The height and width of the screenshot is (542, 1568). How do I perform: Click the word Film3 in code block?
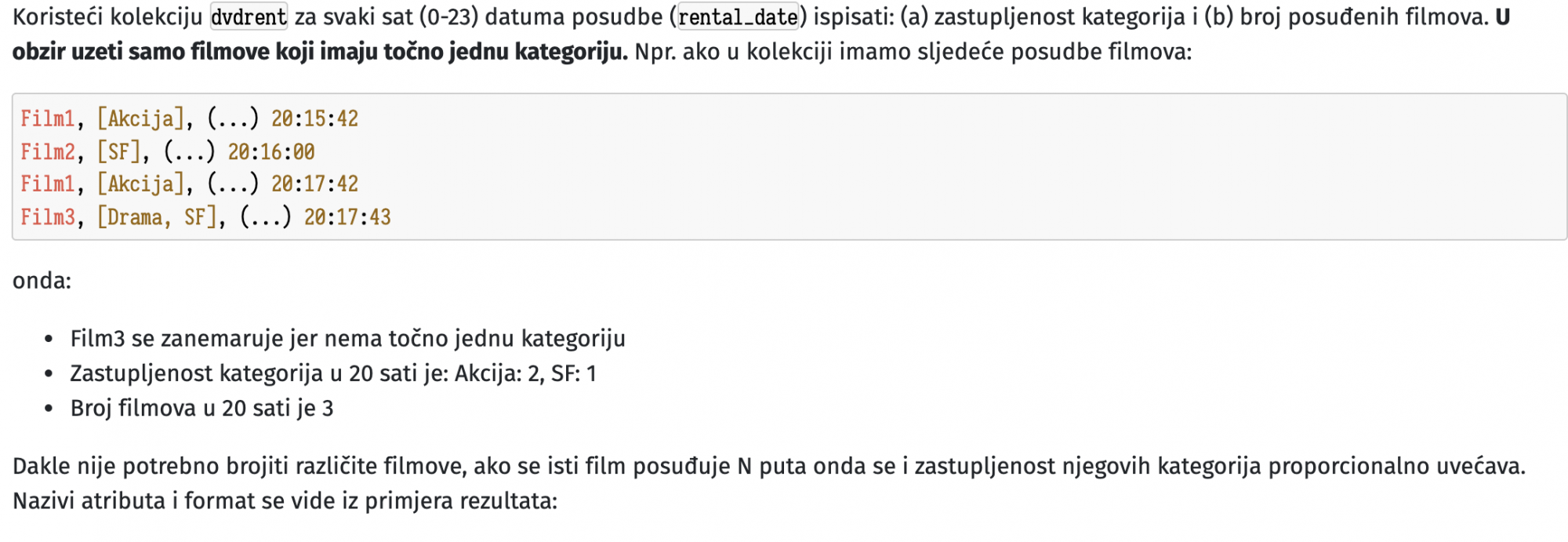[x=48, y=216]
